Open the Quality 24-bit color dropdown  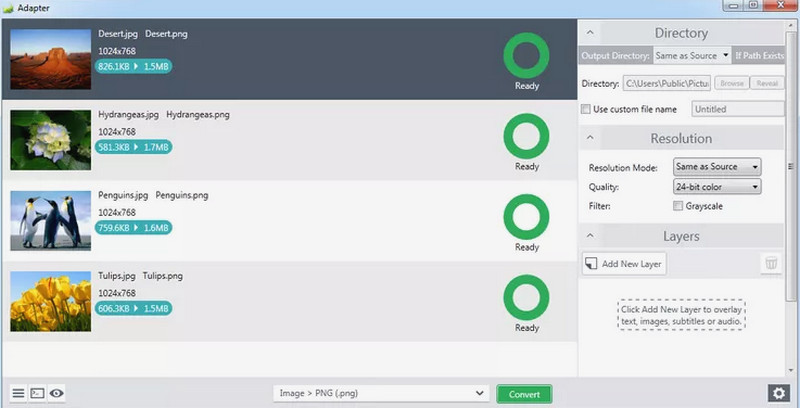click(x=716, y=187)
